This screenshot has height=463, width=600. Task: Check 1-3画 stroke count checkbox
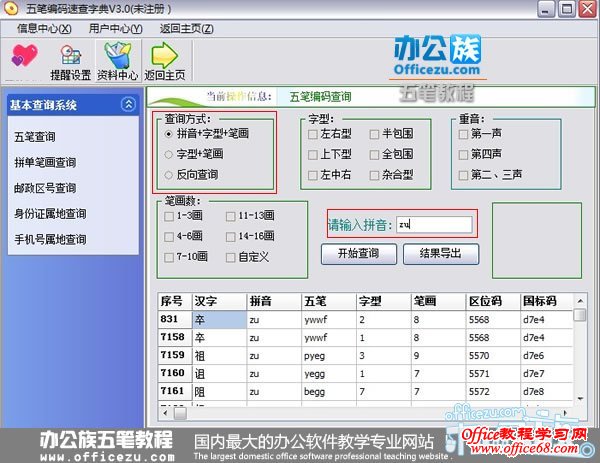pos(169,217)
